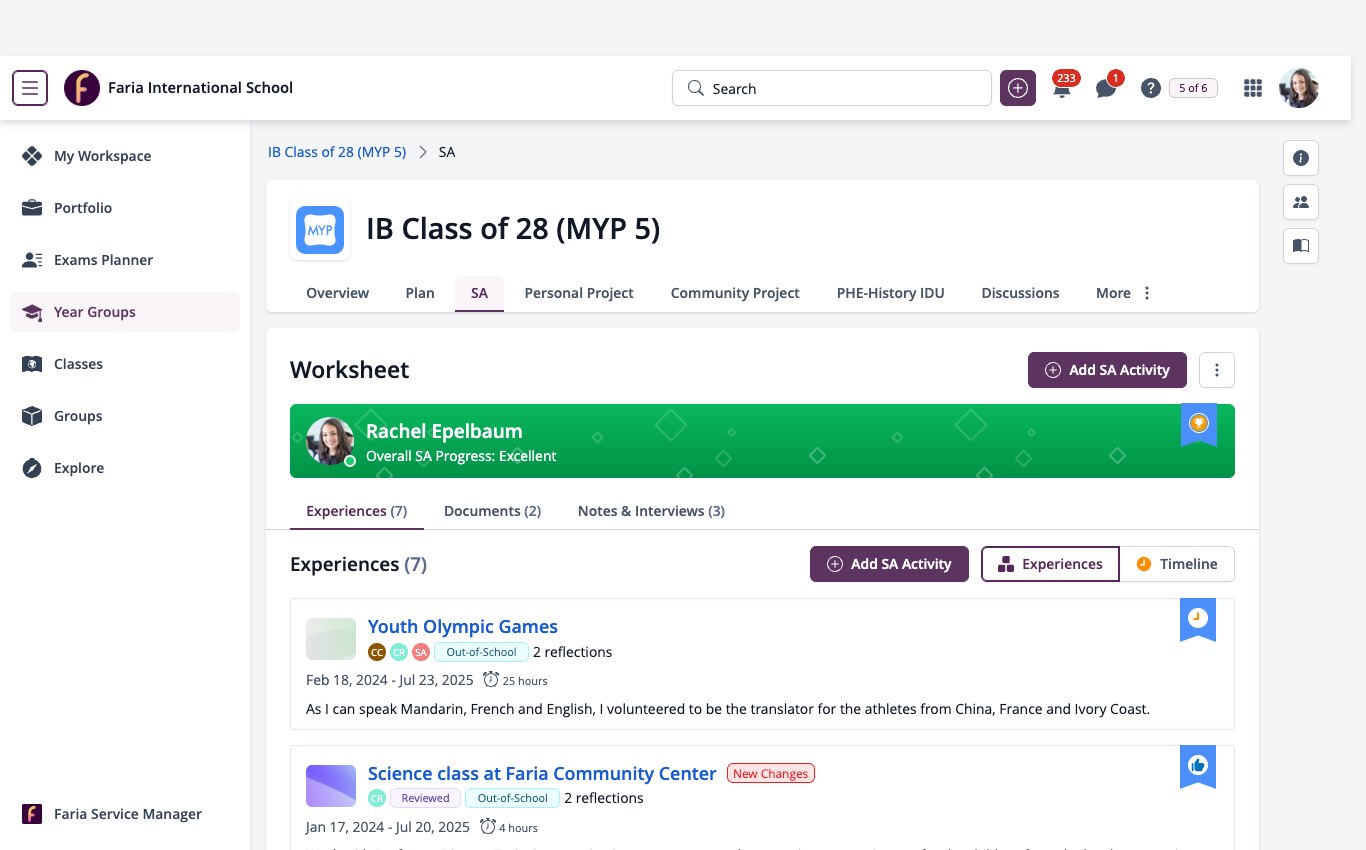This screenshot has height=850, width=1366.
Task: Click the open book icon on right
Action: (1301, 246)
